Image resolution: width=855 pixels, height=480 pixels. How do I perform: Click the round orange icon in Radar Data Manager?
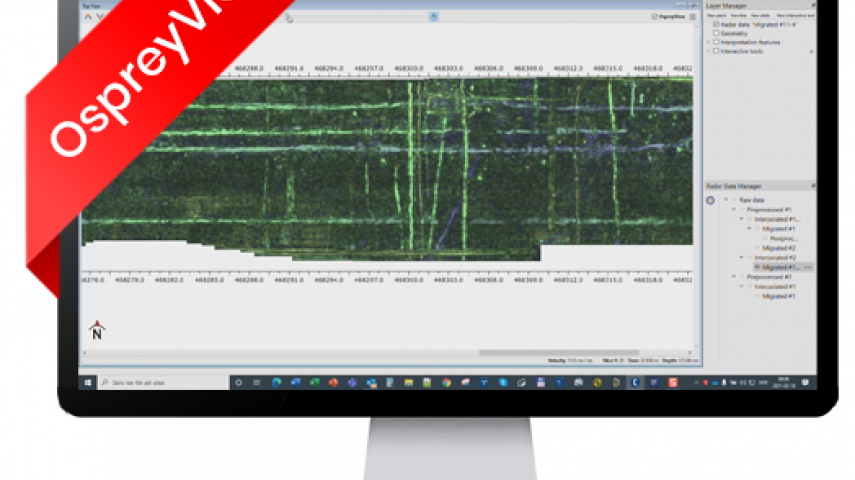[x=710, y=200]
